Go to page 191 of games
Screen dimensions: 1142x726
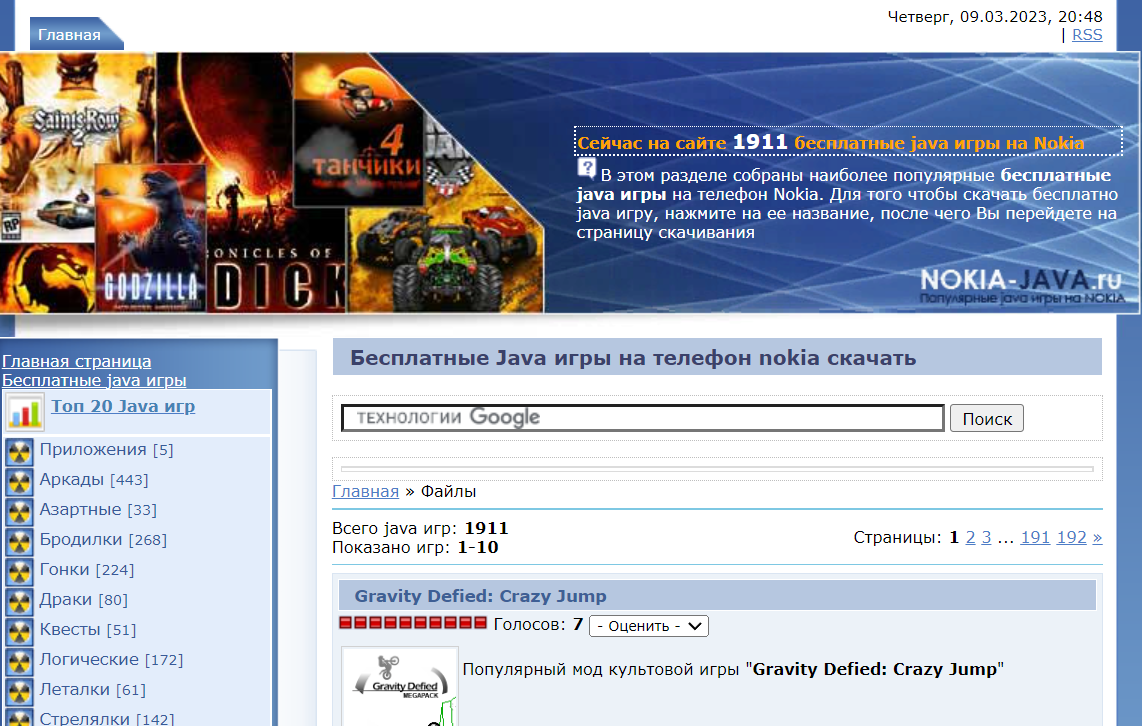click(x=1035, y=537)
